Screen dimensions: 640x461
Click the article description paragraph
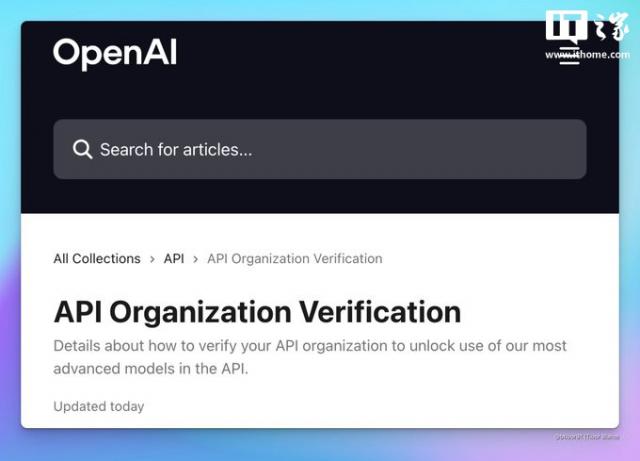(x=310, y=357)
